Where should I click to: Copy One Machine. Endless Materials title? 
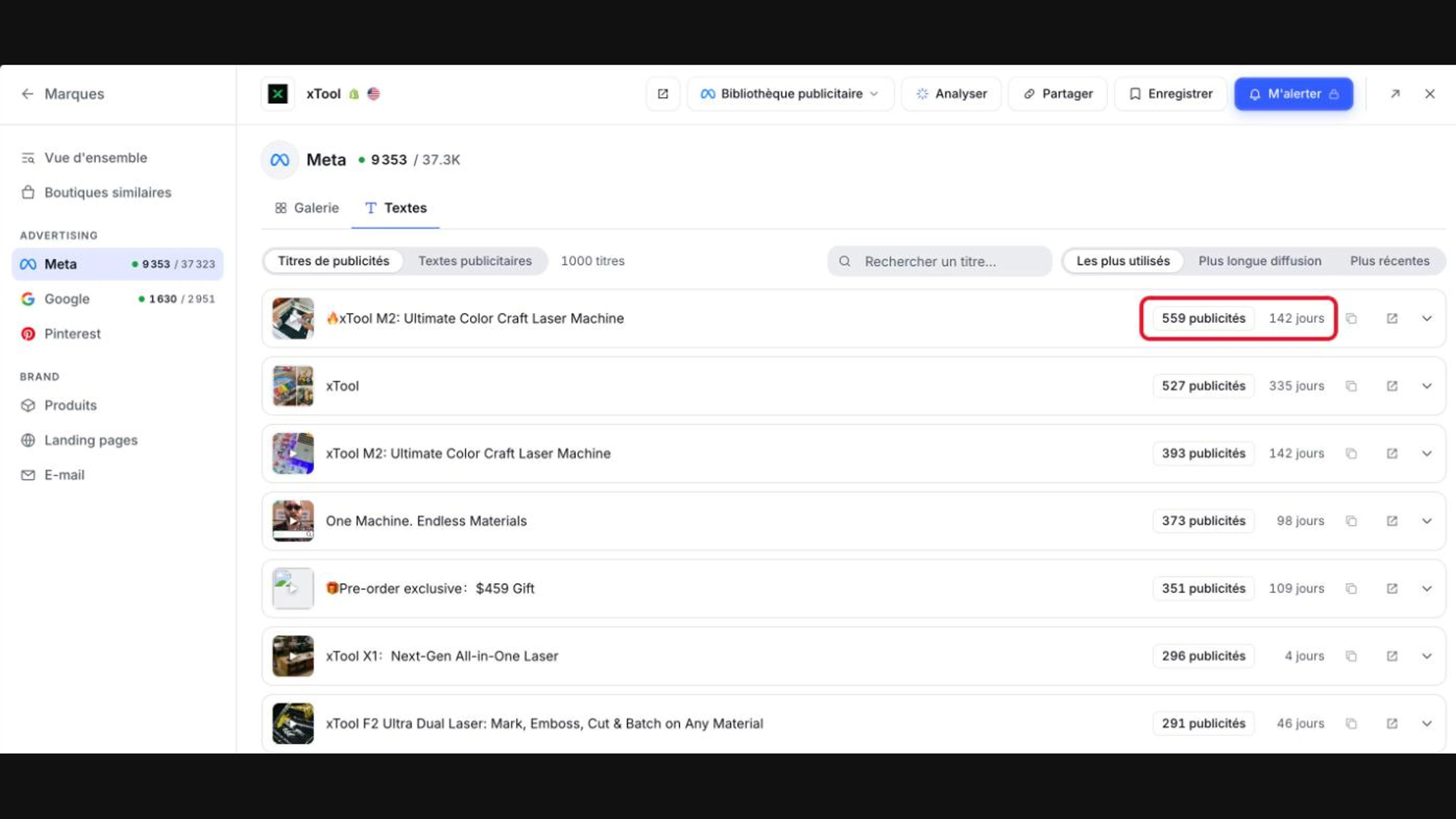pos(1351,521)
